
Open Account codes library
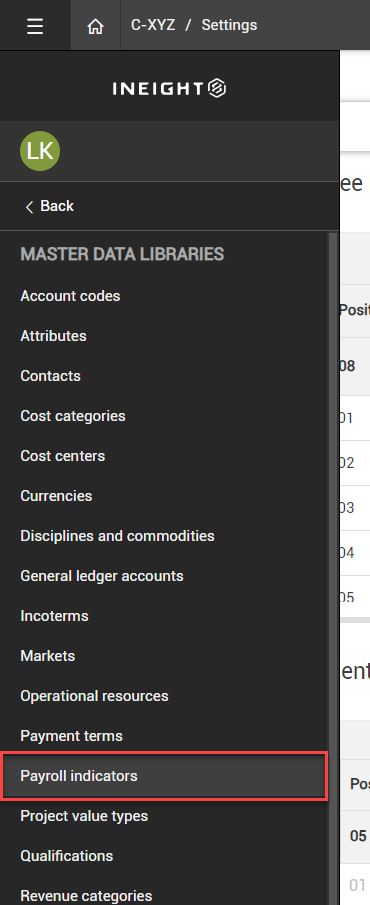(x=70, y=296)
